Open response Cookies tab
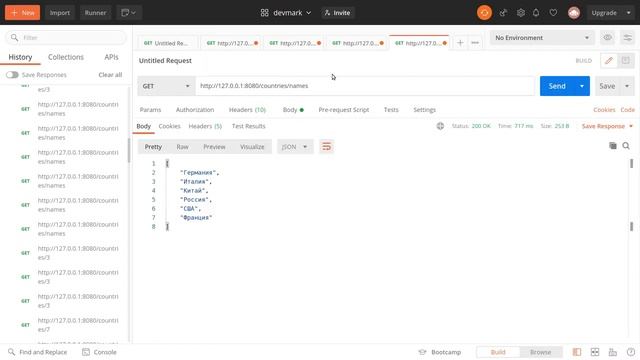The width and height of the screenshot is (640, 360). pos(169,126)
